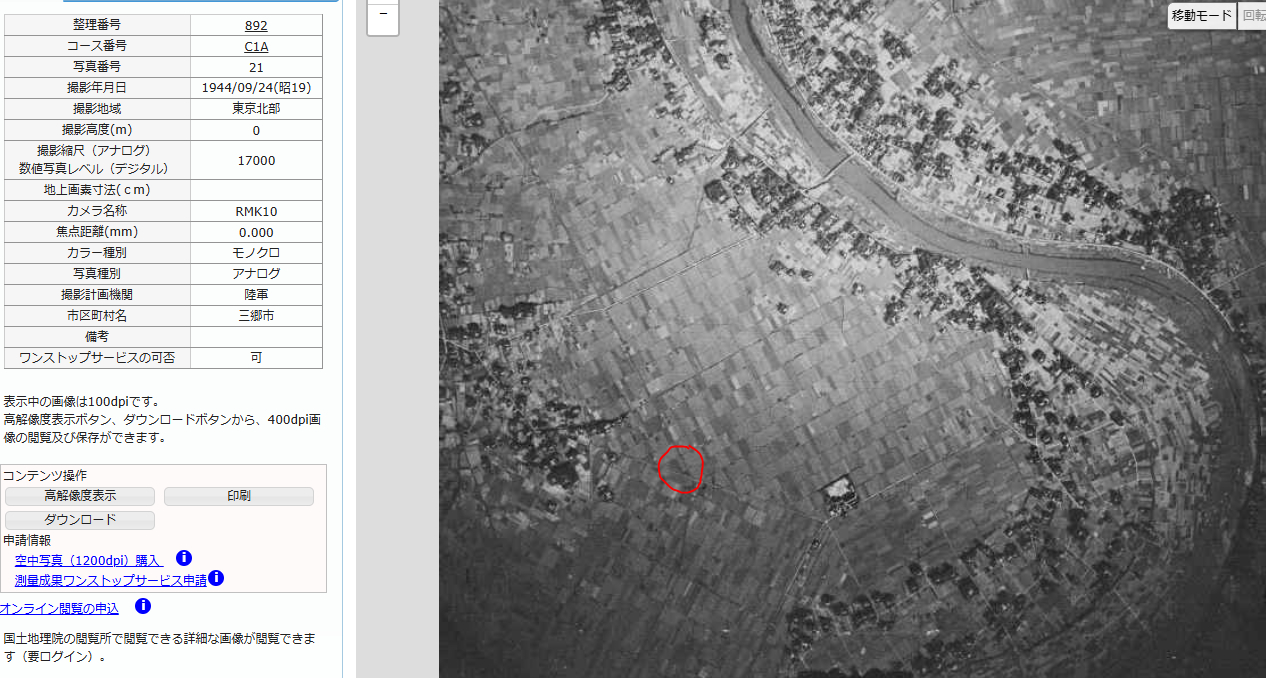This screenshot has height=678, width=1266.
Task: Click info icon beside オンライン閲覧の申込
Action: click(x=143, y=606)
